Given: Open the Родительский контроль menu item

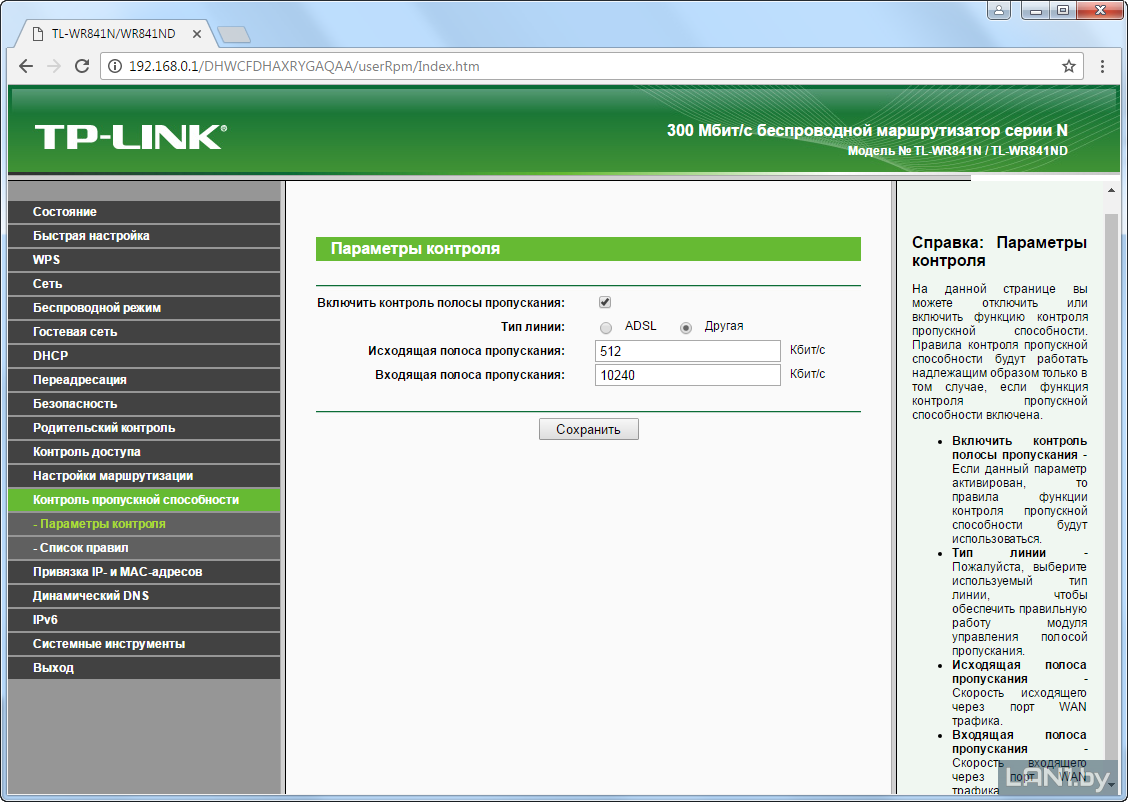Looking at the screenshot, I should [x=144, y=427].
